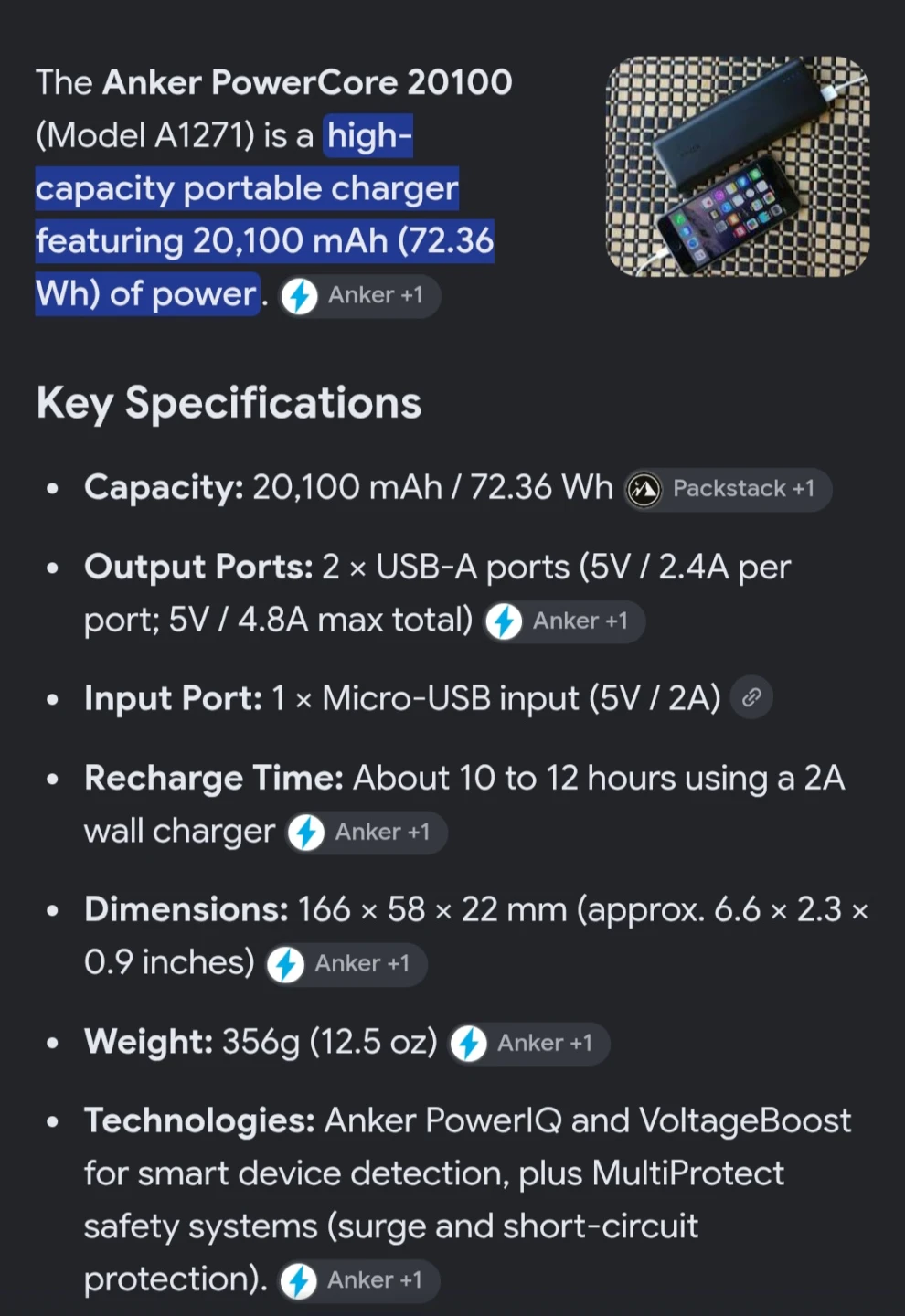Open the Anker source chip after the intro paragraph

click(x=359, y=296)
